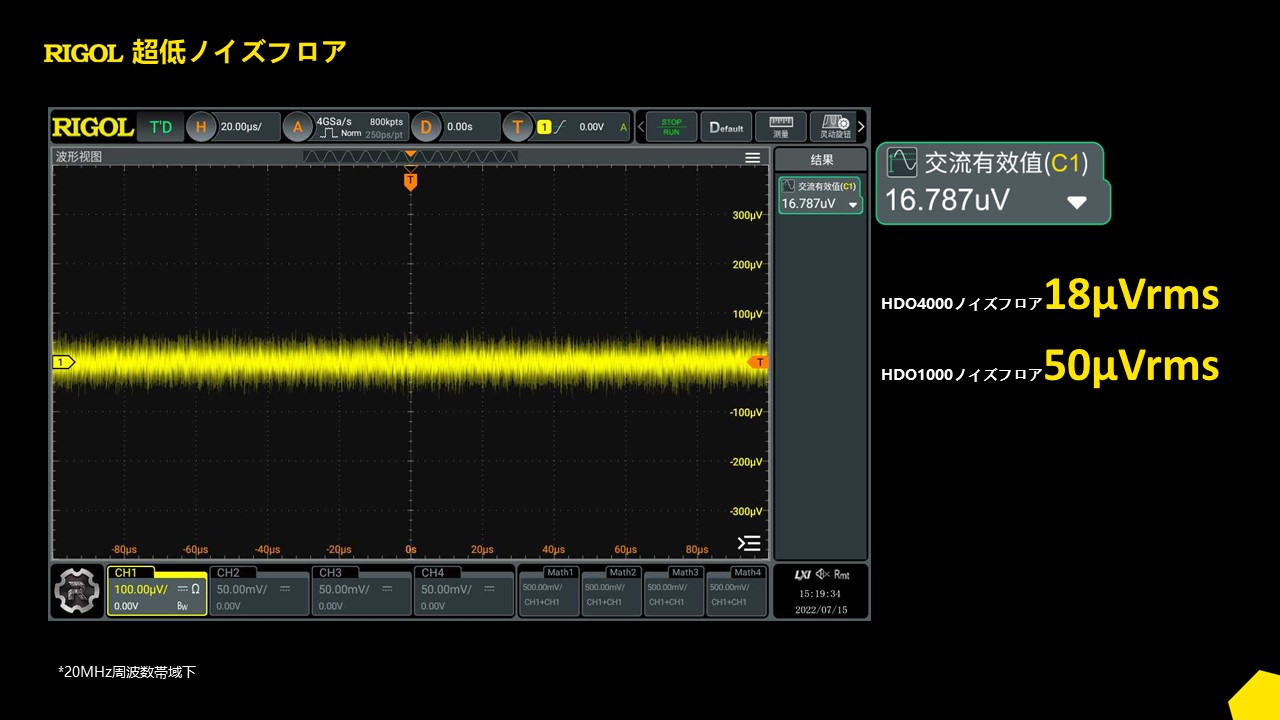Screen dimensions: 1280x720
Task: Toggle channel CH2 on
Action: (259, 590)
